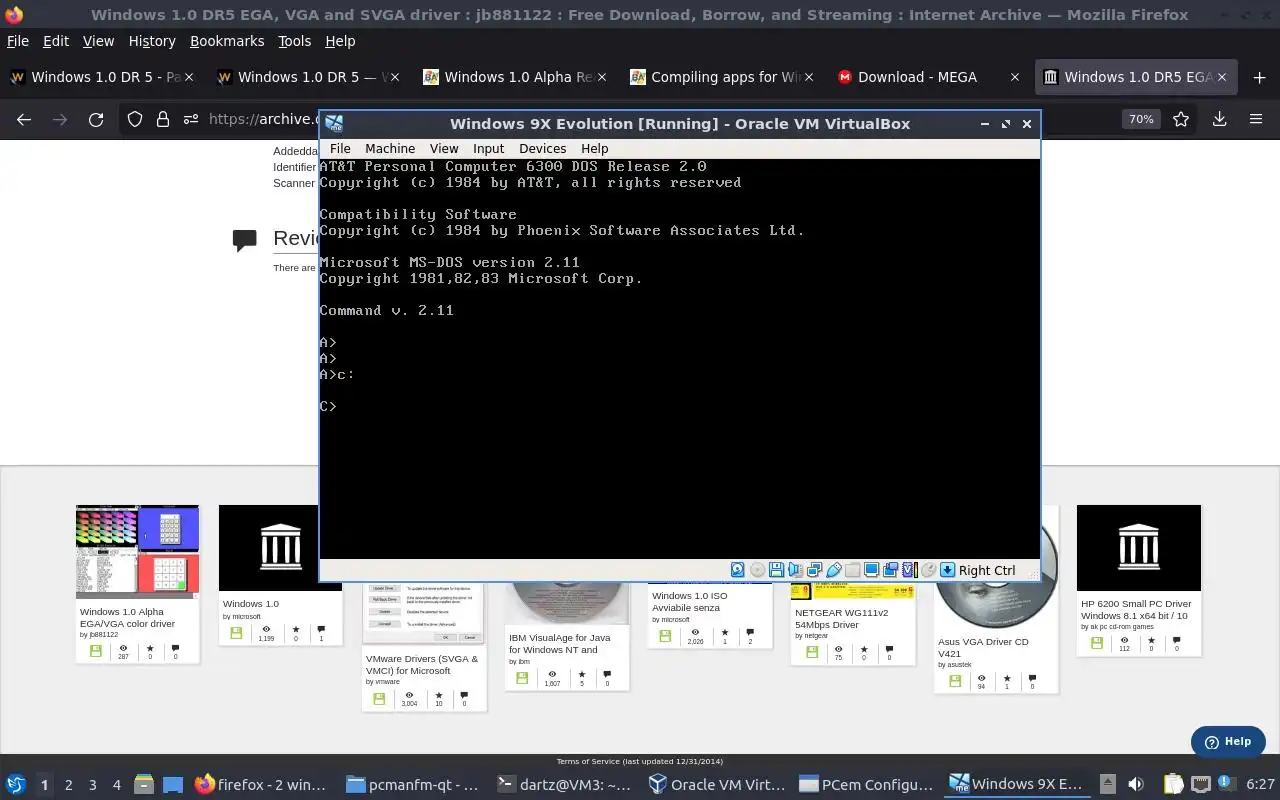
Task: Click the VirtualBox keyboard capture arrow indicator
Action: (947, 570)
